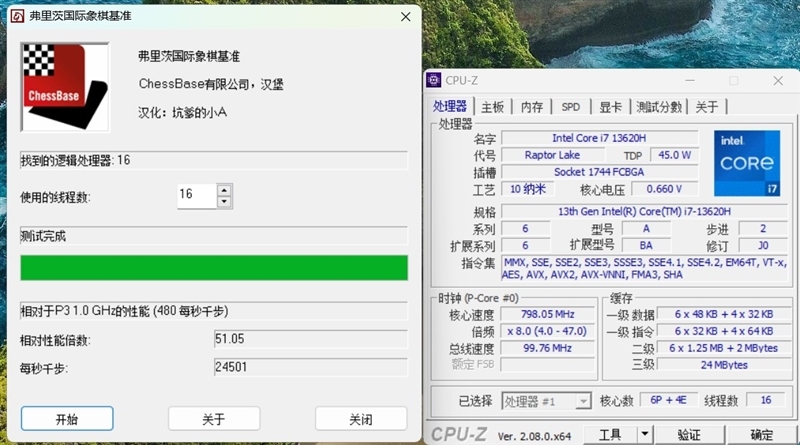Open the 测试分数 tab in CPU-Z
This screenshot has width=800, height=445.
tap(659, 107)
